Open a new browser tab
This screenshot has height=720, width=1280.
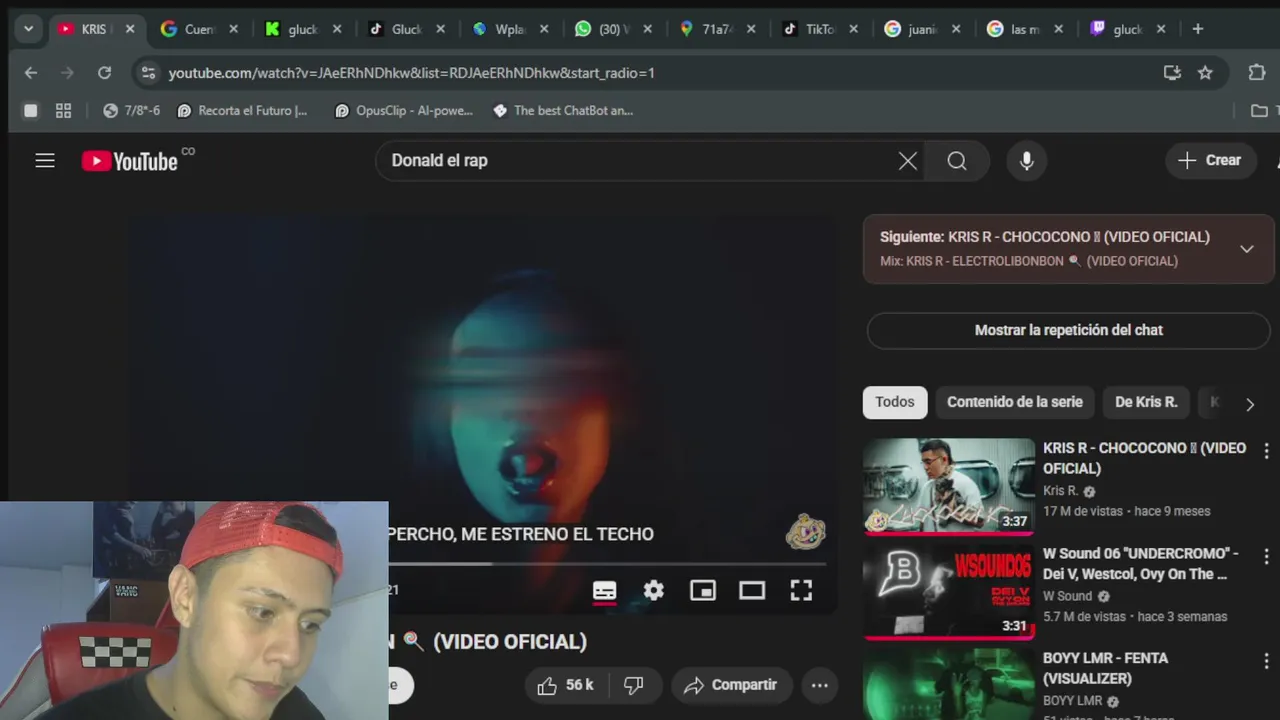click(1197, 29)
